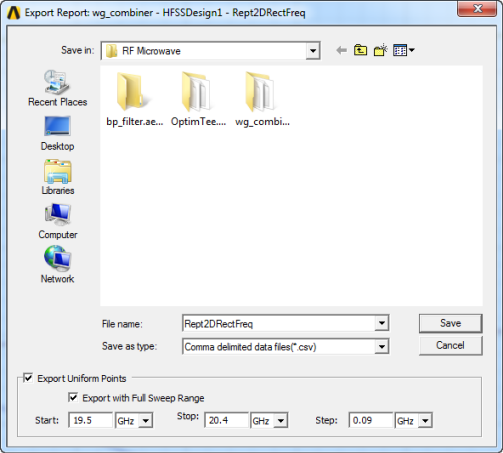This screenshot has width=503, height=453.
Task: Open the View menu icon
Action: pos(404,50)
